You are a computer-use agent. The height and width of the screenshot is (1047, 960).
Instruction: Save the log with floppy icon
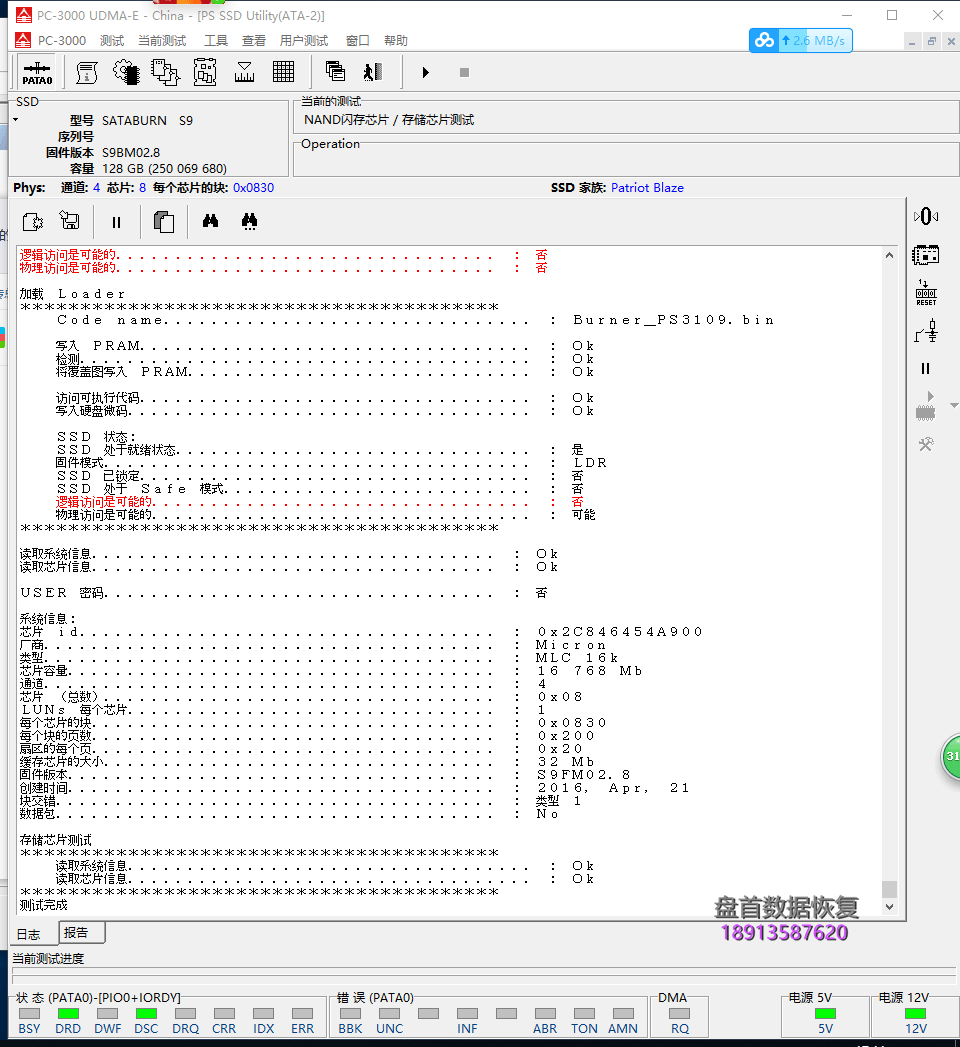click(x=69, y=220)
